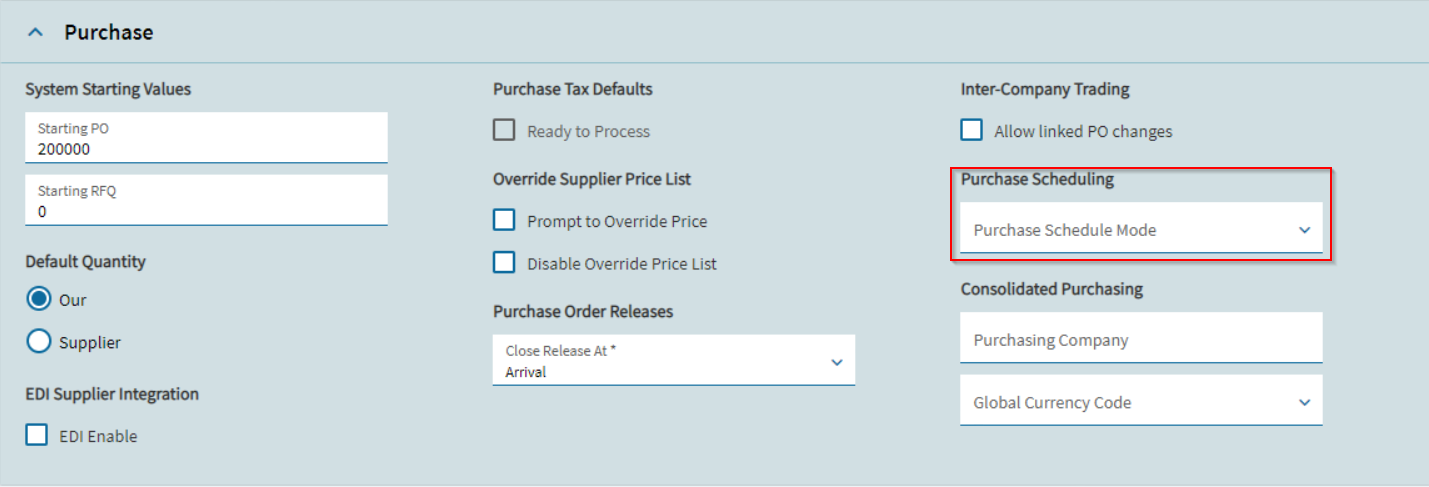Viewport: 1429px width, 487px height.
Task: Check Disable Override Price List
Action: pyautogui.click(x=505, y=263)
